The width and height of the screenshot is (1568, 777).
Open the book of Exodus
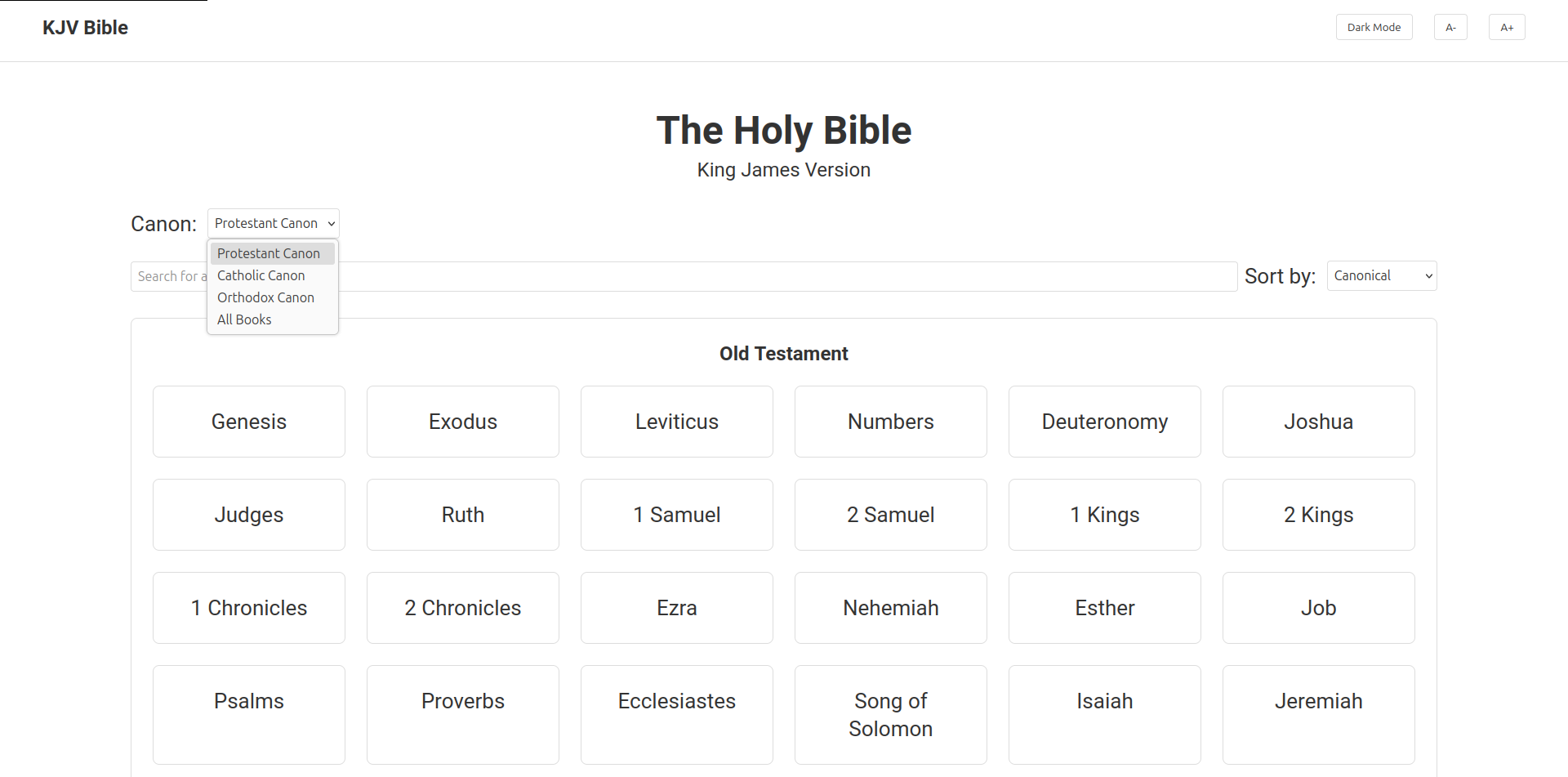(x=462, y=422)
